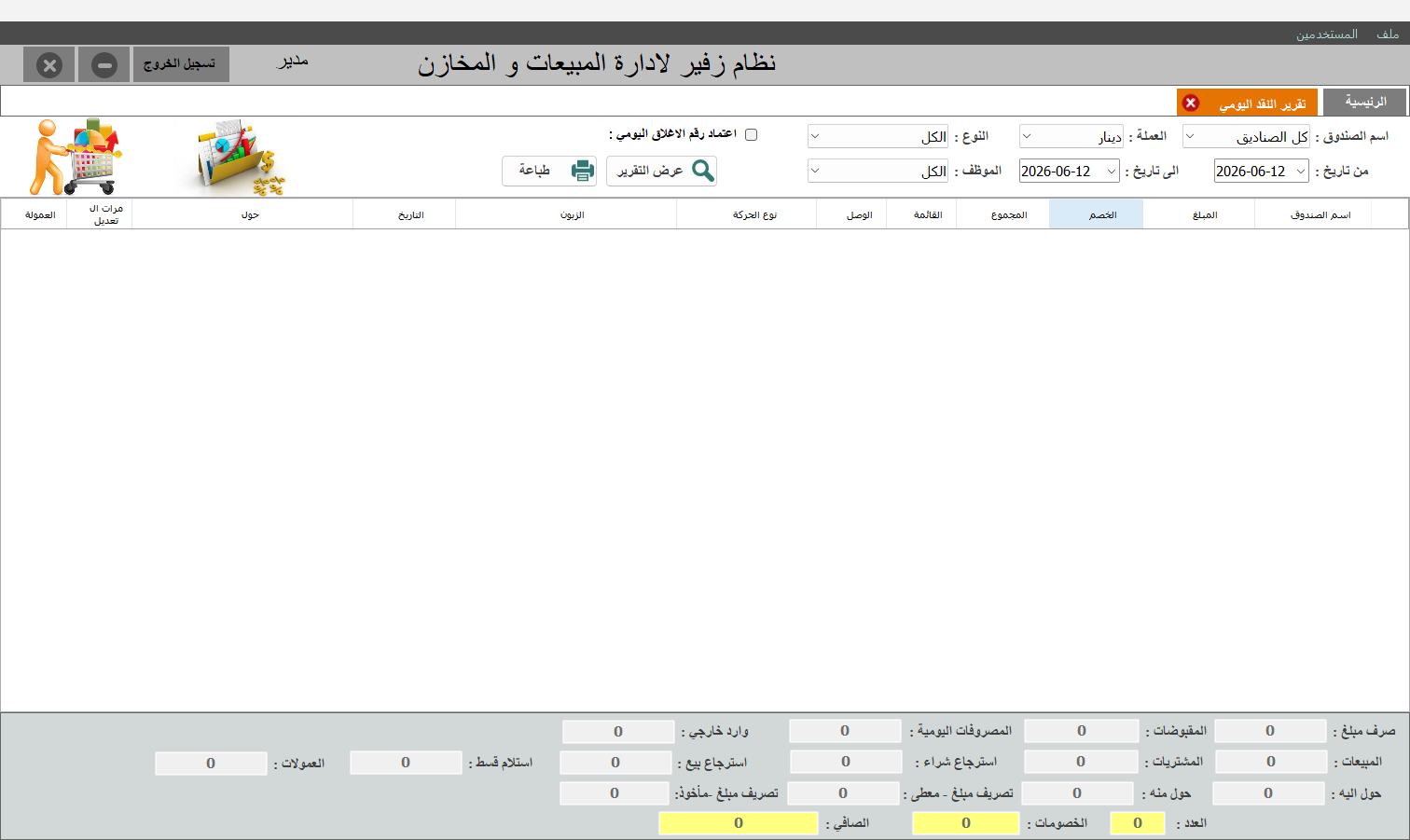The width and height of the screenshot is (1410, 840).
Task: Click the yellow العدد count field
Action: click(1138, 823)
